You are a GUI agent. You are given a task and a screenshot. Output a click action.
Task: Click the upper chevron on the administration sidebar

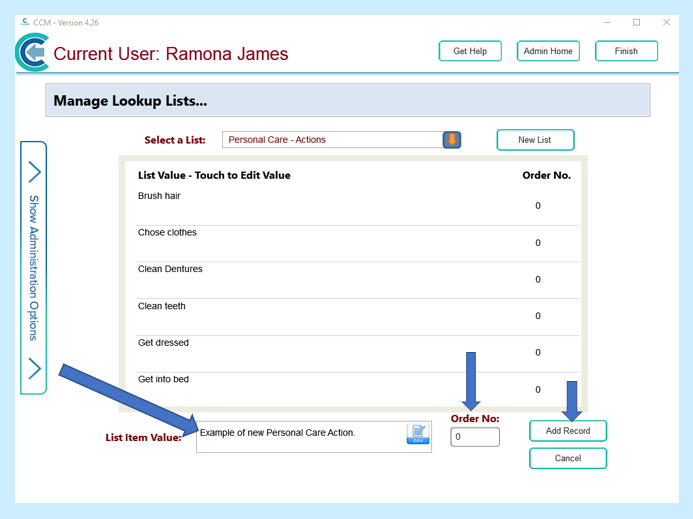(34, 172)
